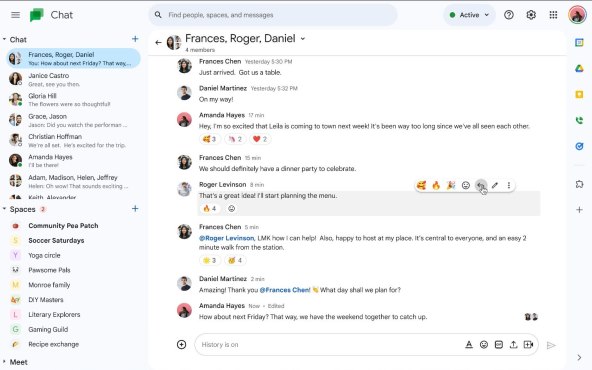Open the Active status dropdown

tap(469, 15)
